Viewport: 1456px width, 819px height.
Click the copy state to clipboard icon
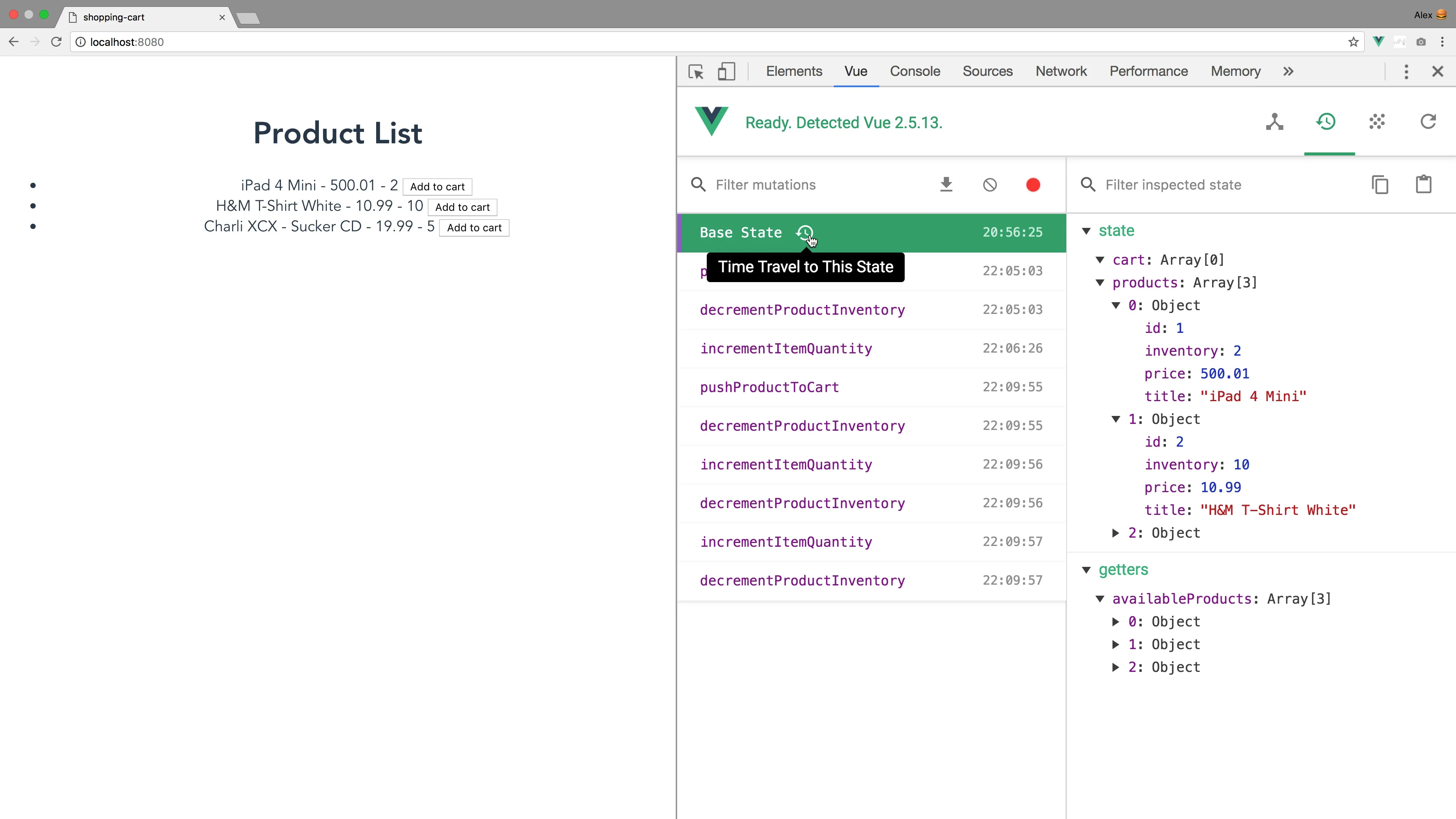1380,185
